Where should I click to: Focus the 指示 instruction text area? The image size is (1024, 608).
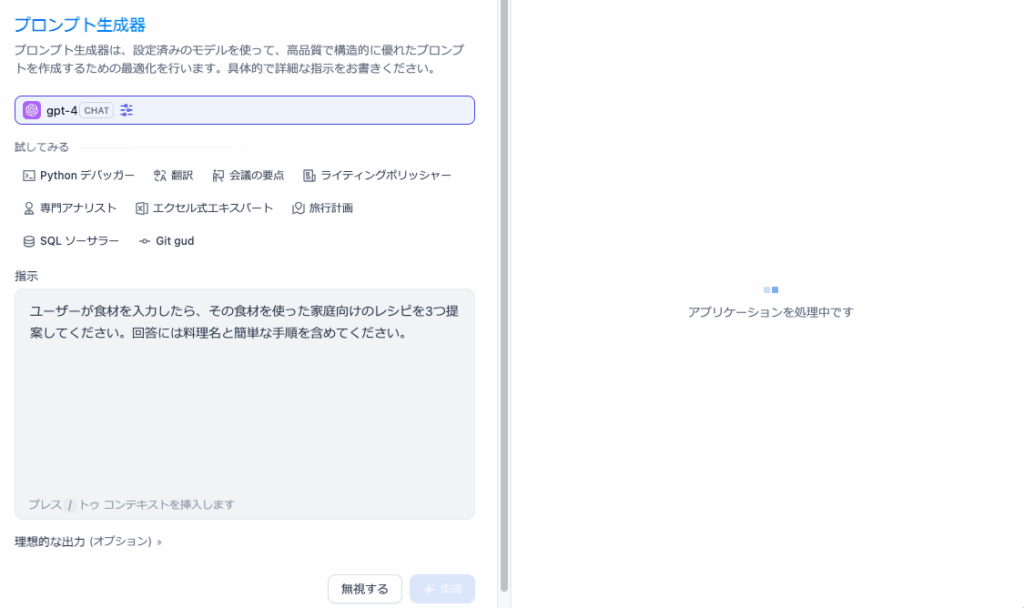(244, 400)
